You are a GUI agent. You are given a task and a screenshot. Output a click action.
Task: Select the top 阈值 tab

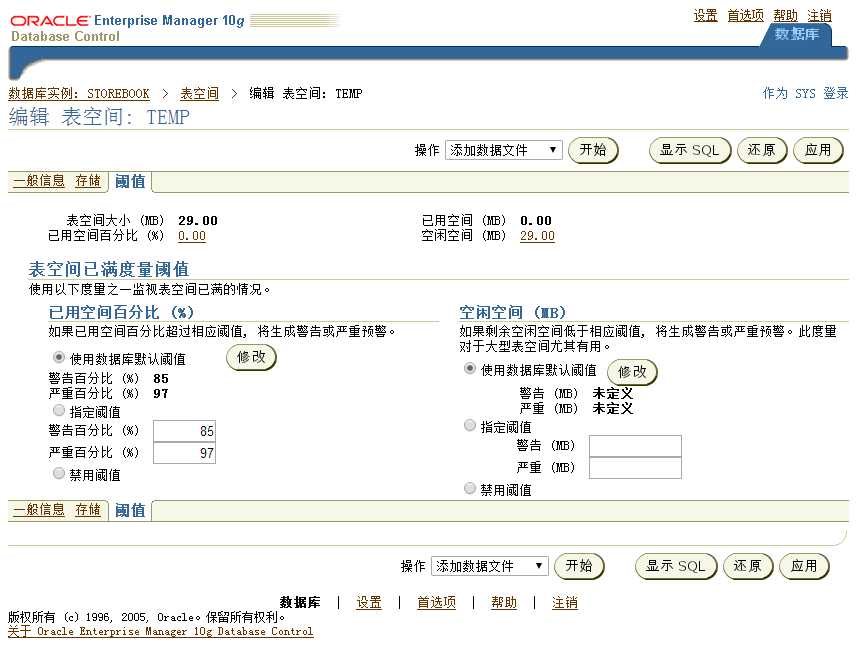click(130, 181)
